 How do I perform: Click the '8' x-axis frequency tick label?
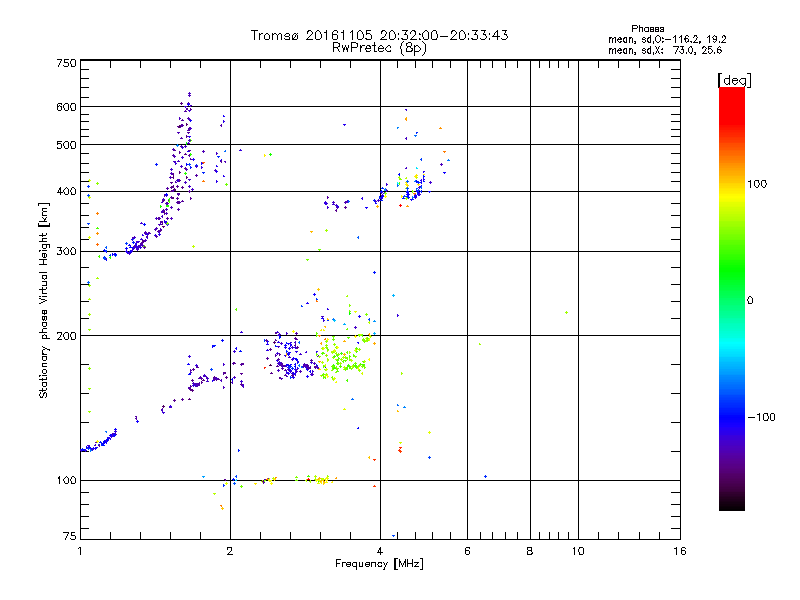tap(530, 551)
